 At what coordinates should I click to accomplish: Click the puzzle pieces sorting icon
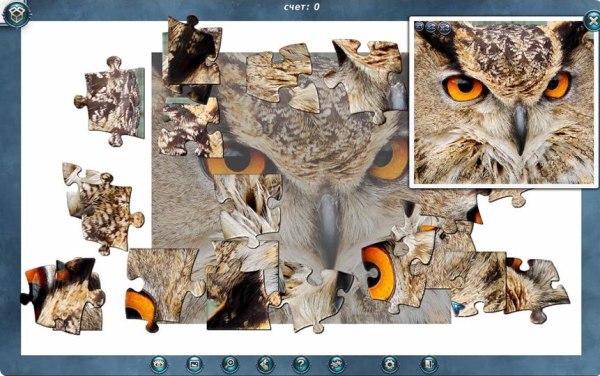click(x=336, y=364)
